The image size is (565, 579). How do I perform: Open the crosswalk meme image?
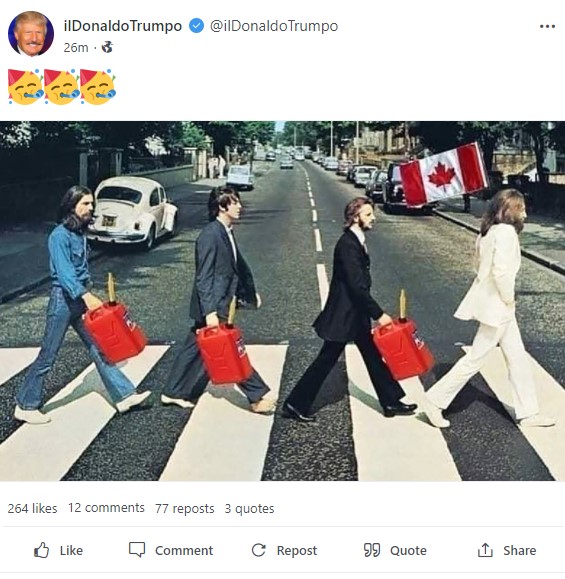click(x=282, y=301)
